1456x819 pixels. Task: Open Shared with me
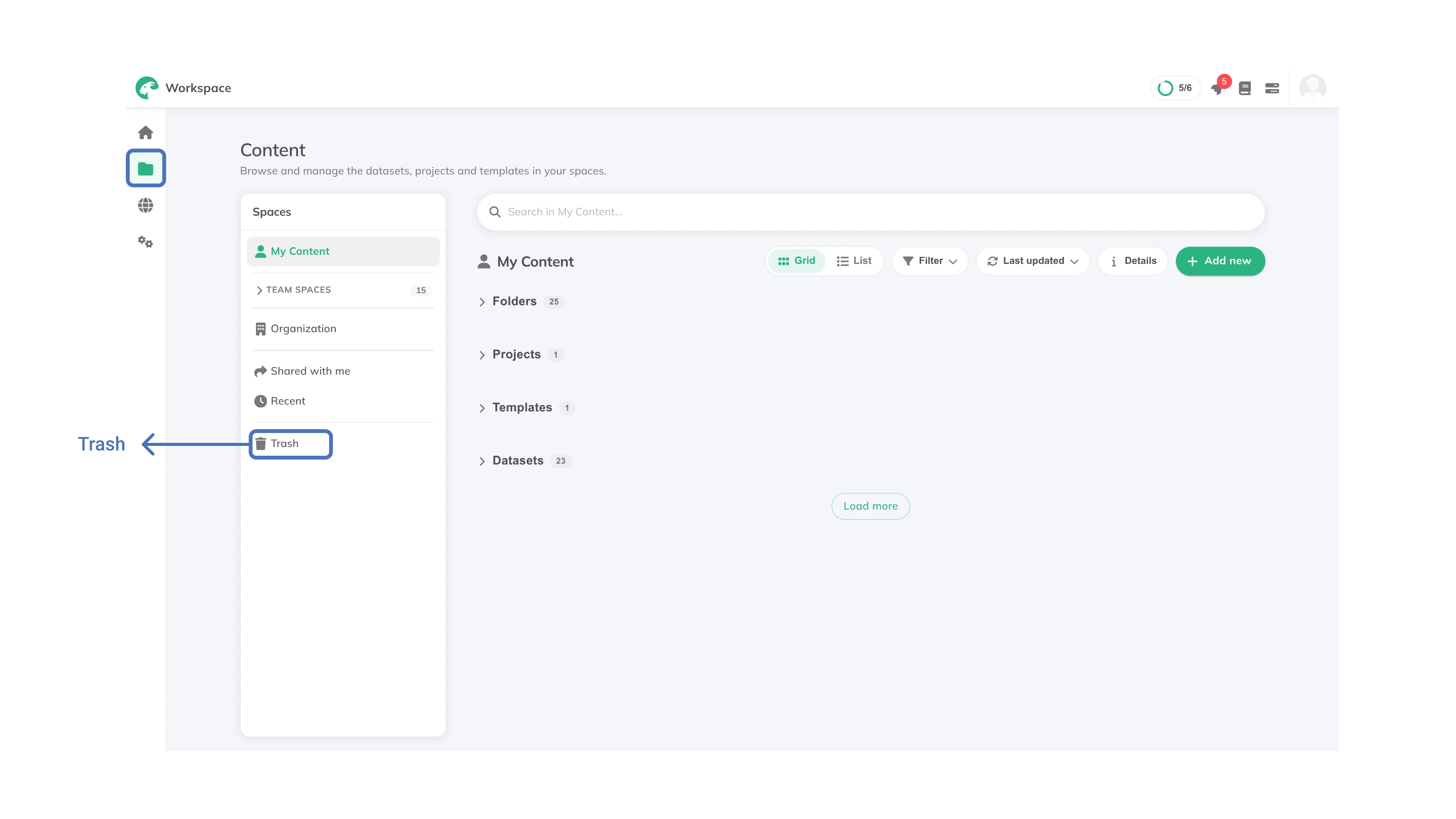(343, 371)
